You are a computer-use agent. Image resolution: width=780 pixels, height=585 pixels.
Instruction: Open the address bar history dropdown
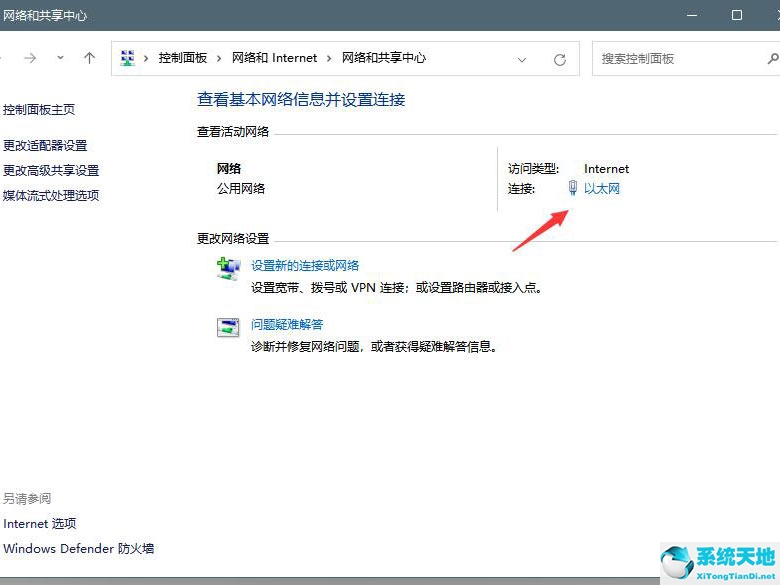(x=522, y=60)
